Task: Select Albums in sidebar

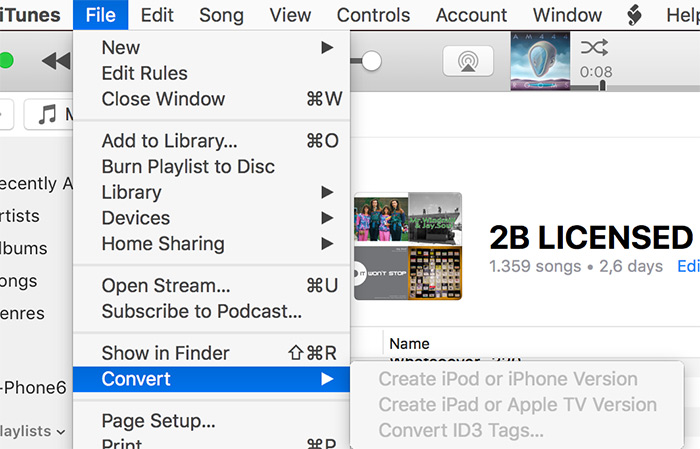Action: coord(23,248)
